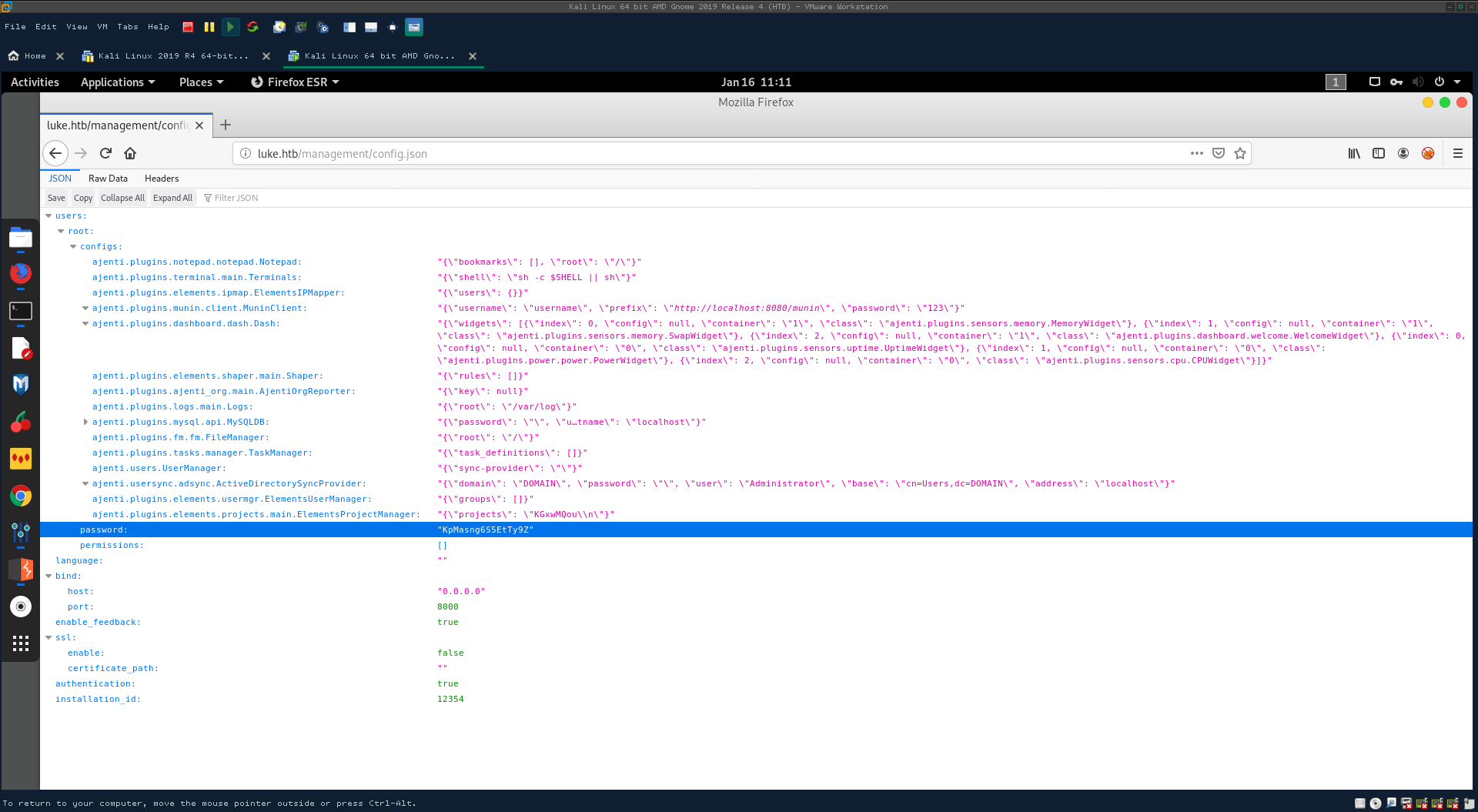Click the green power-on play icon
Screen dimensions: 1478x812
point(230,27)
